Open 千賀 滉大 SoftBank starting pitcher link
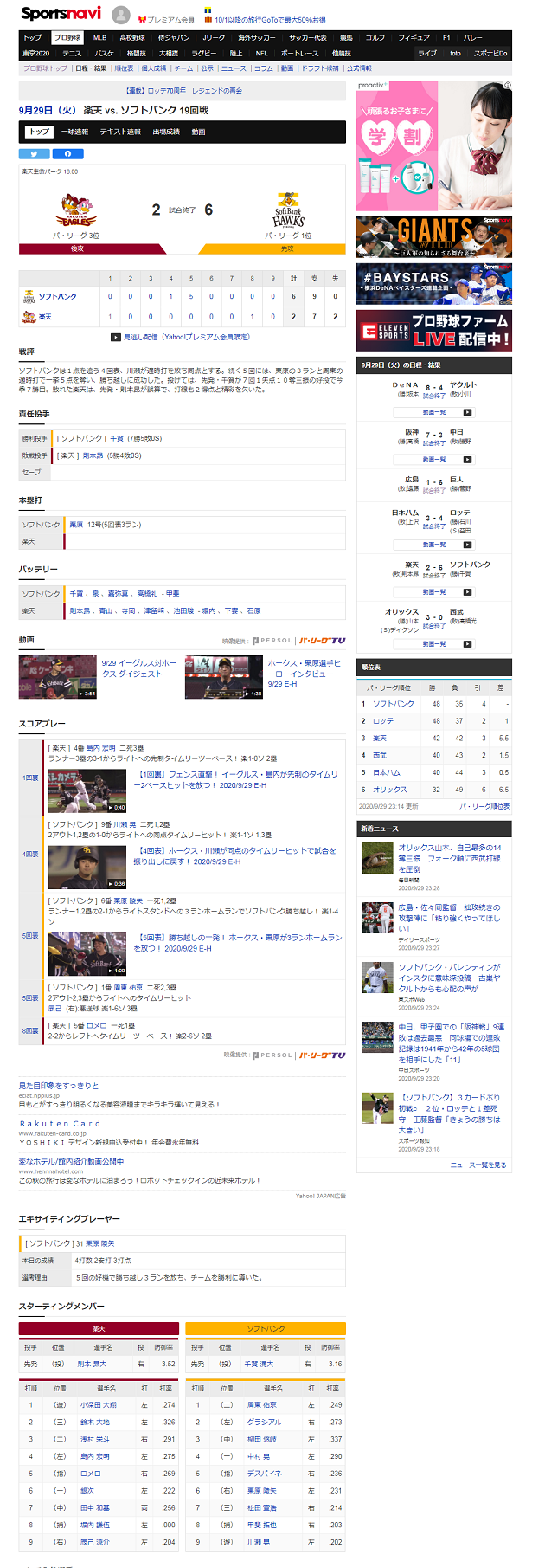 tap(260, 1364)
